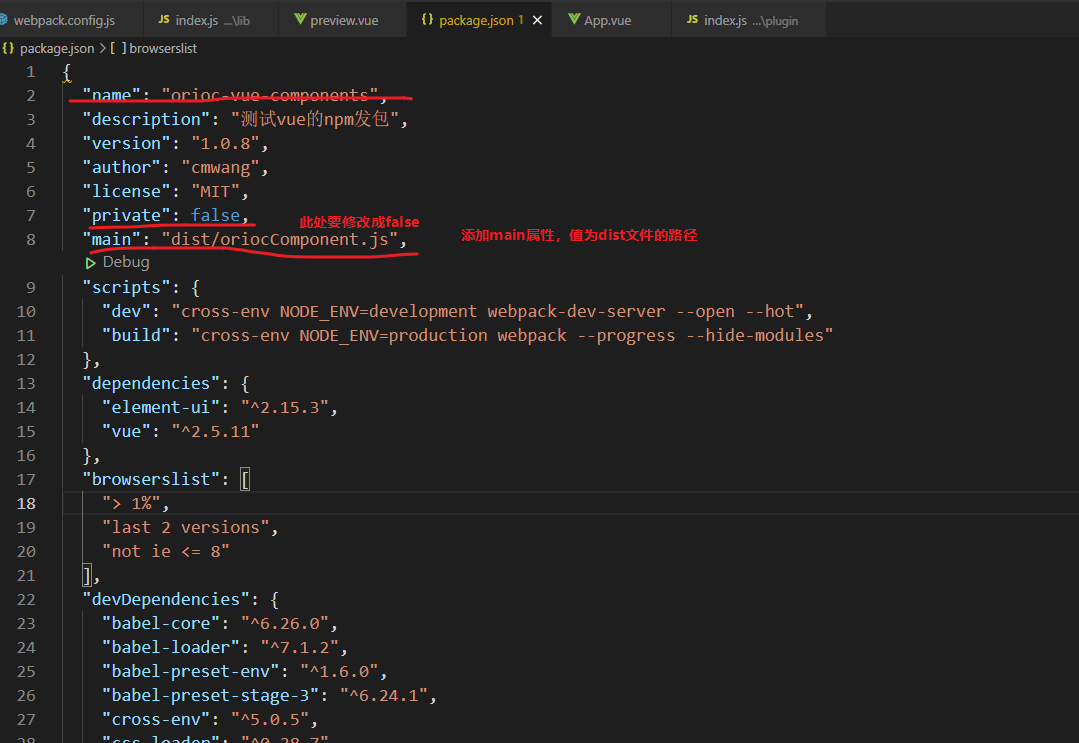Click line number 9 in the gutter
1079x743 pixels.
30,287
